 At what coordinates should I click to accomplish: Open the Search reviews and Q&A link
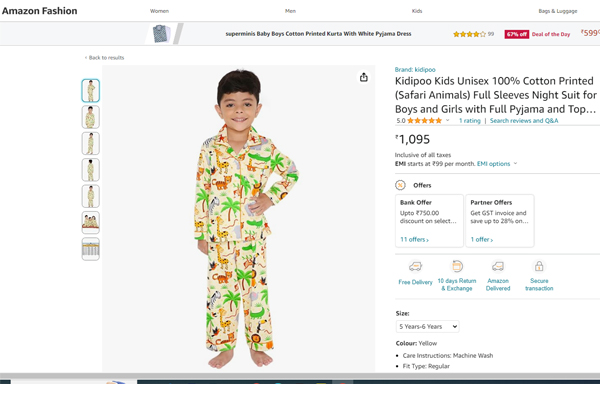[524, 120]
